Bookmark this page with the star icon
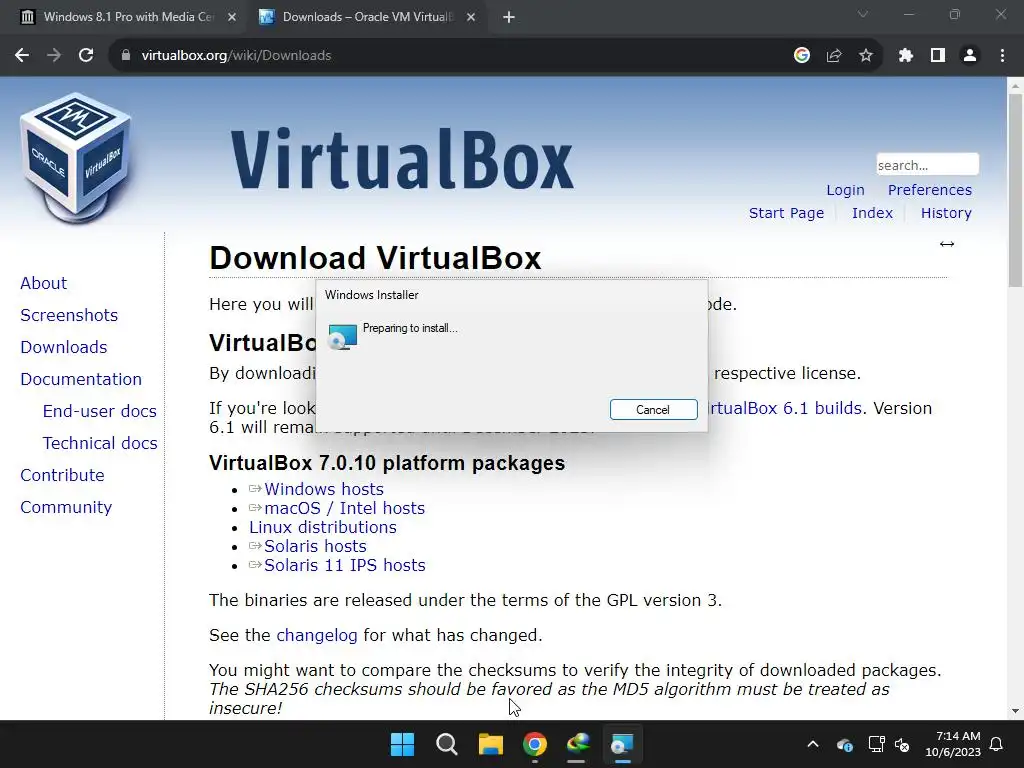This screenshot has width=1024, height=768. (866, 56)
